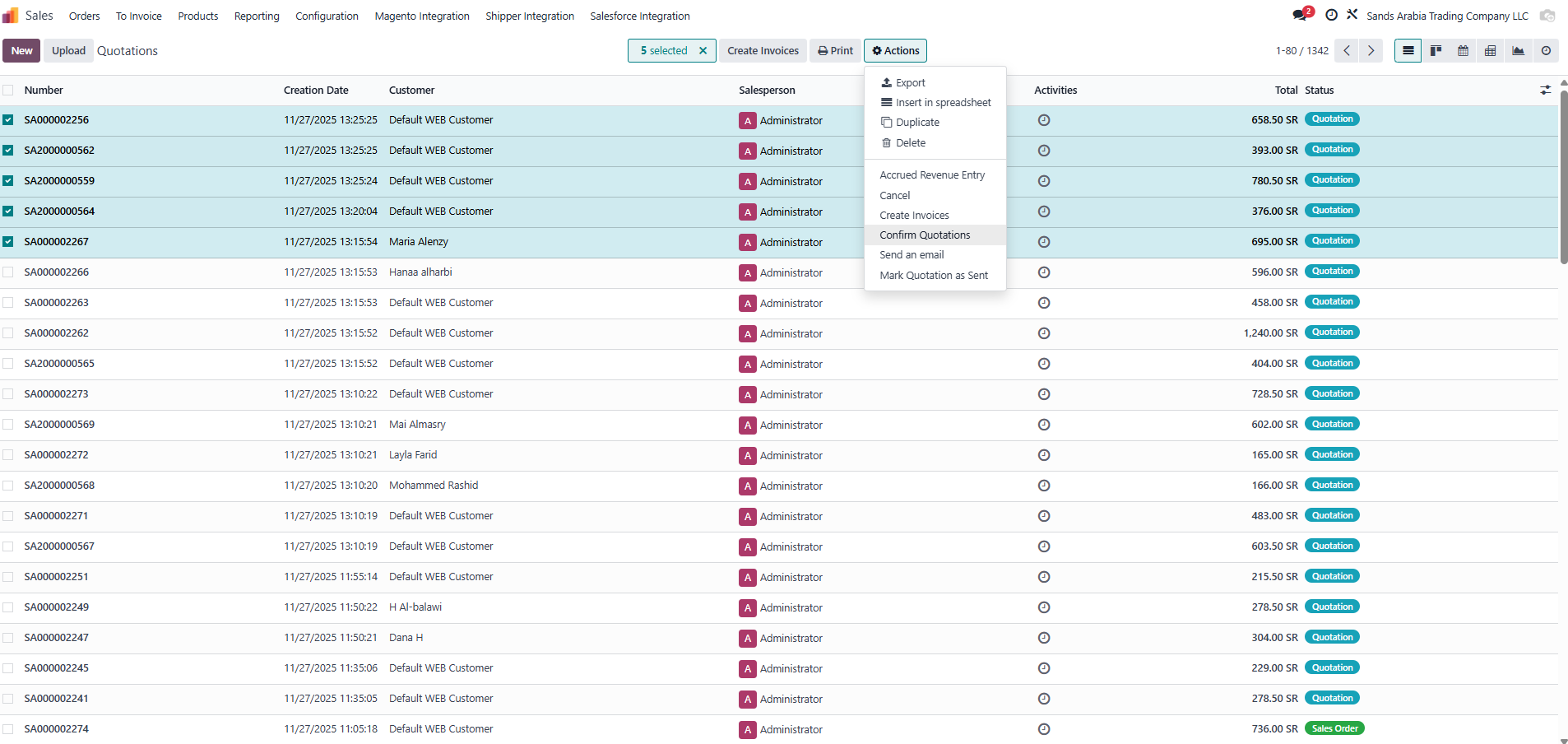The image size is (1568, 744).
Task: Open activity clock for SA2000000564
Action: pyautogui.click(x=1044, y=212)
